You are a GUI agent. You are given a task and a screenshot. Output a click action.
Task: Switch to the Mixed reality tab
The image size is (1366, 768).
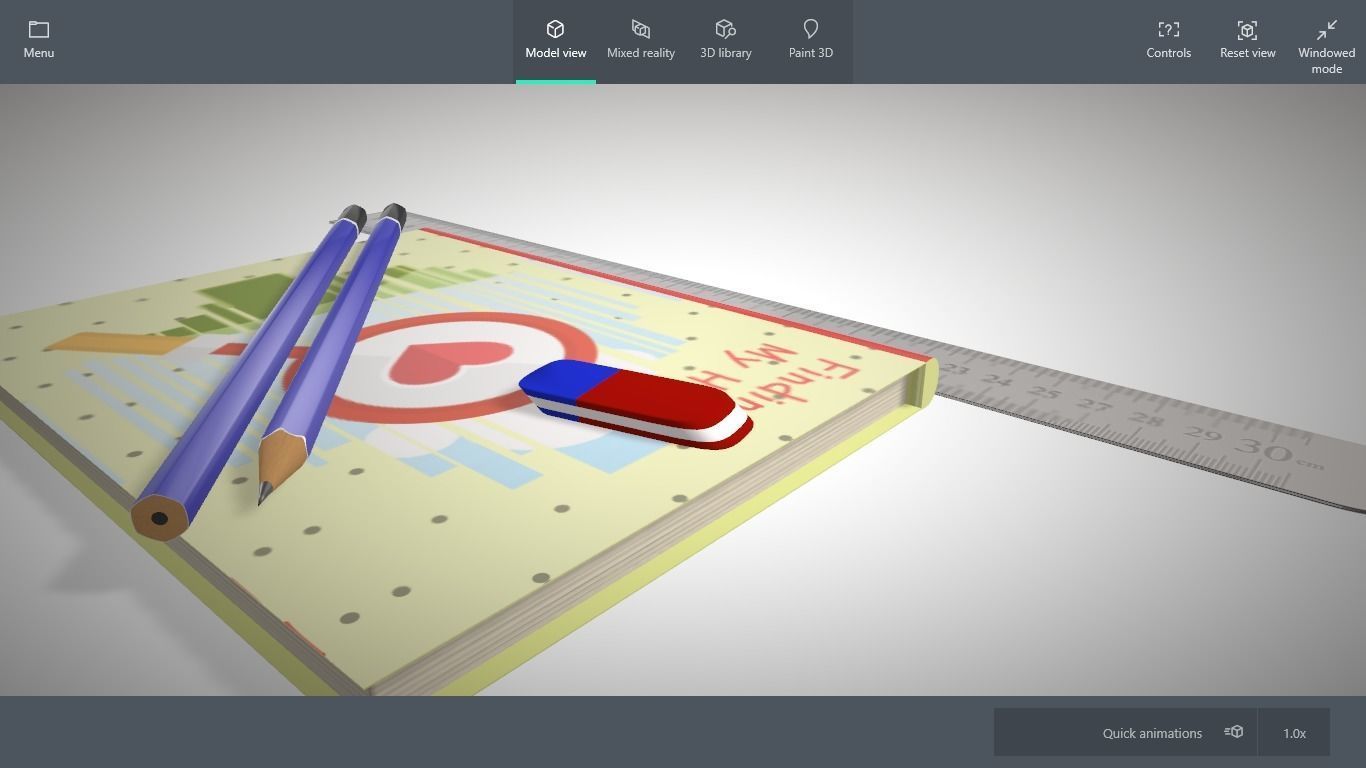tap(640, 52)
